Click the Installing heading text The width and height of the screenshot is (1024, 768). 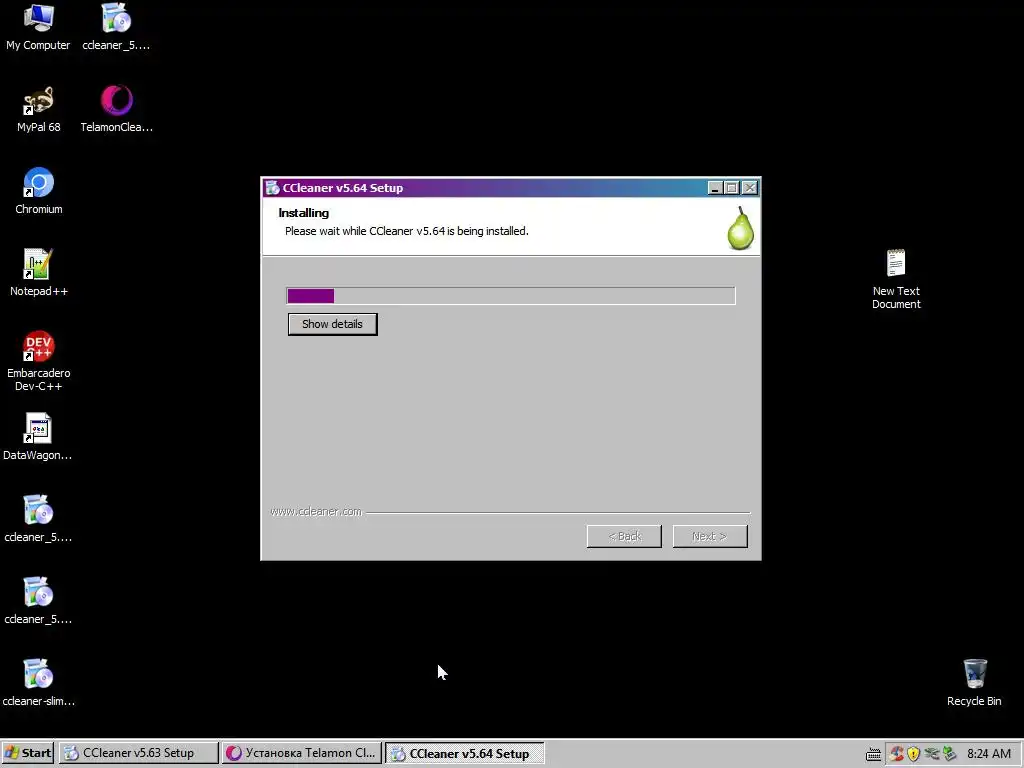[x=304, y=213]
